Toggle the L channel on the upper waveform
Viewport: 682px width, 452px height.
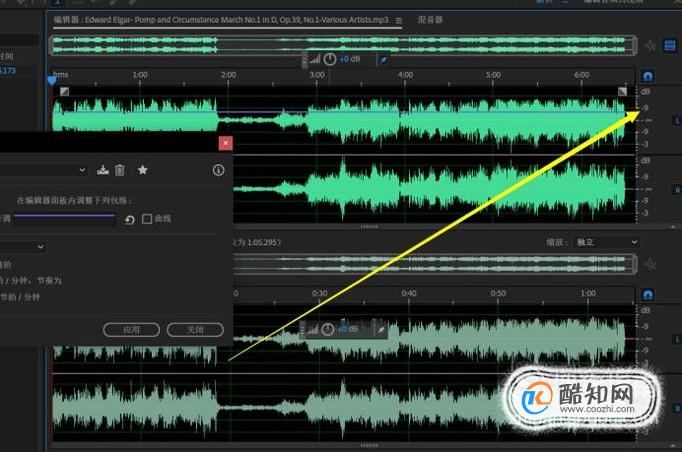[x=677, y=120]
